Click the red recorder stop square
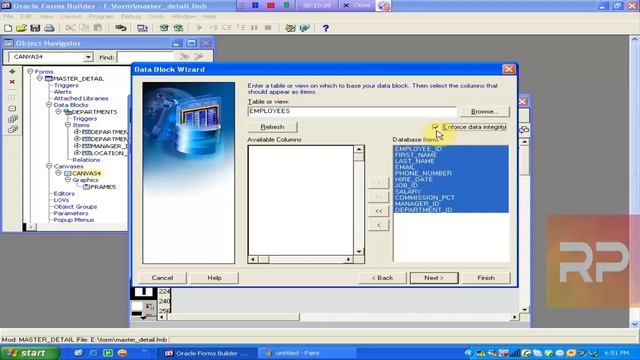Screen dimensions: 640x360 (271, 5)
